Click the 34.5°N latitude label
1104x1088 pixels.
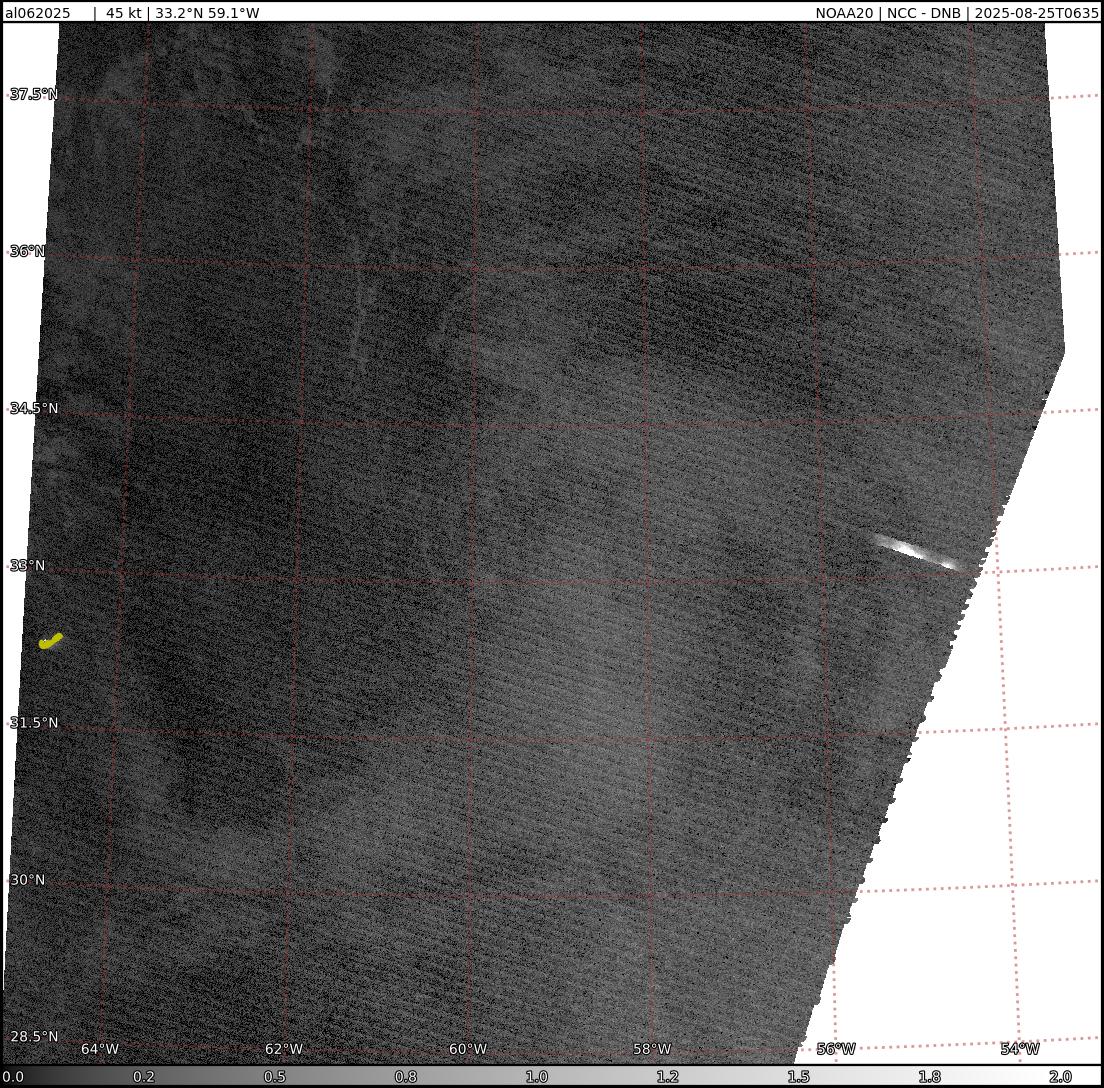[34, 408]
